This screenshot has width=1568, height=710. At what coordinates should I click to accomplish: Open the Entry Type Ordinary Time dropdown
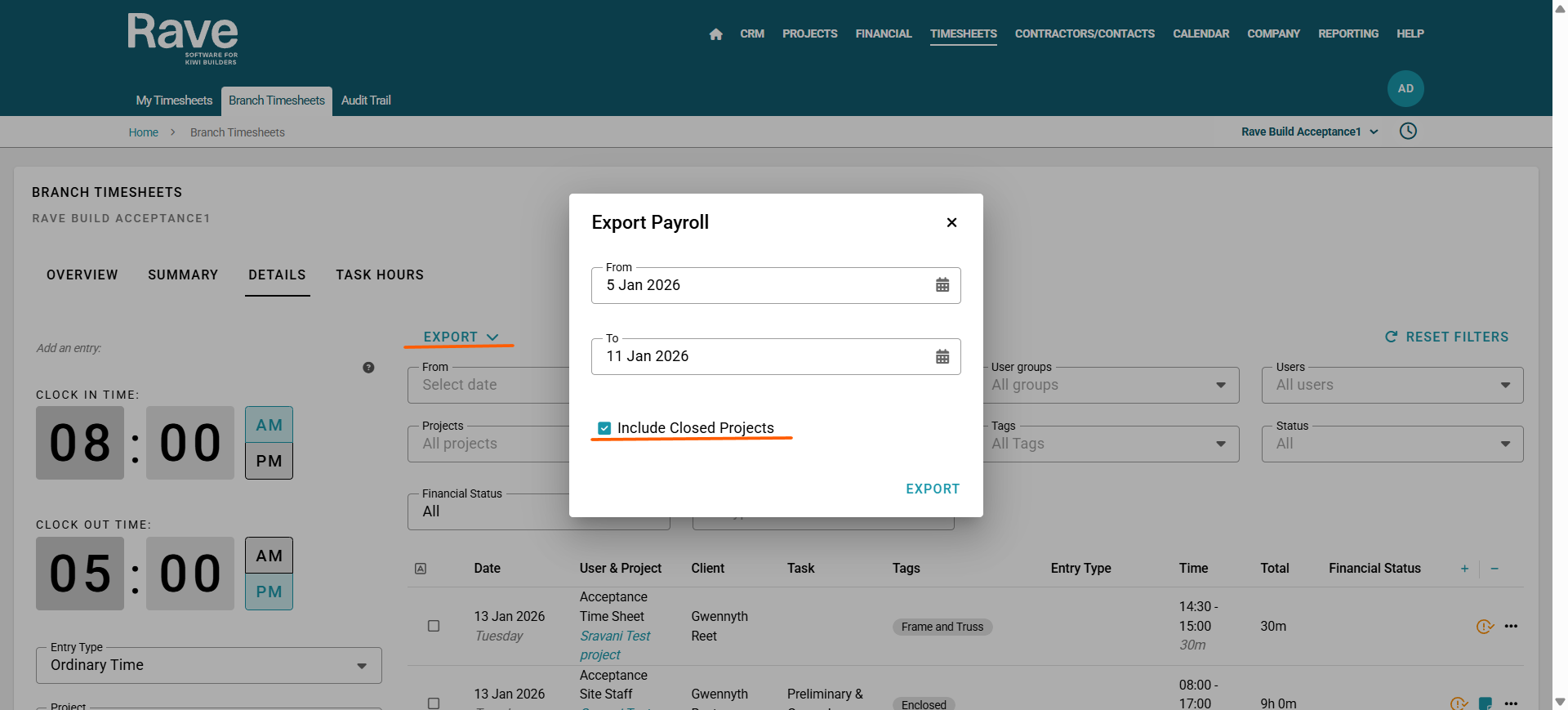tap(209, 665)
